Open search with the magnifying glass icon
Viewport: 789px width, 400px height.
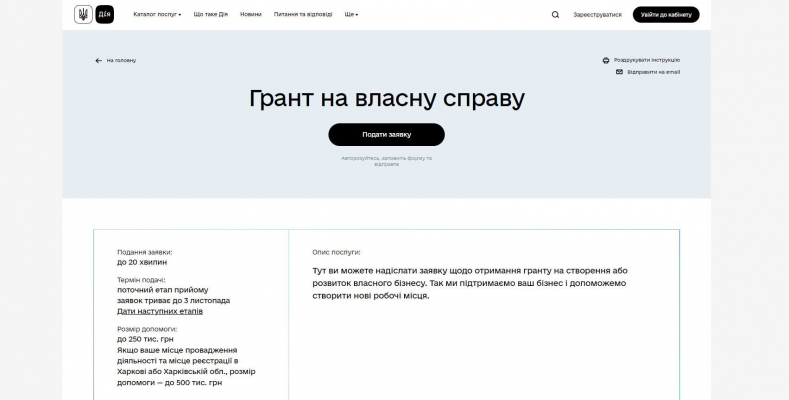(x=556, y=15)
